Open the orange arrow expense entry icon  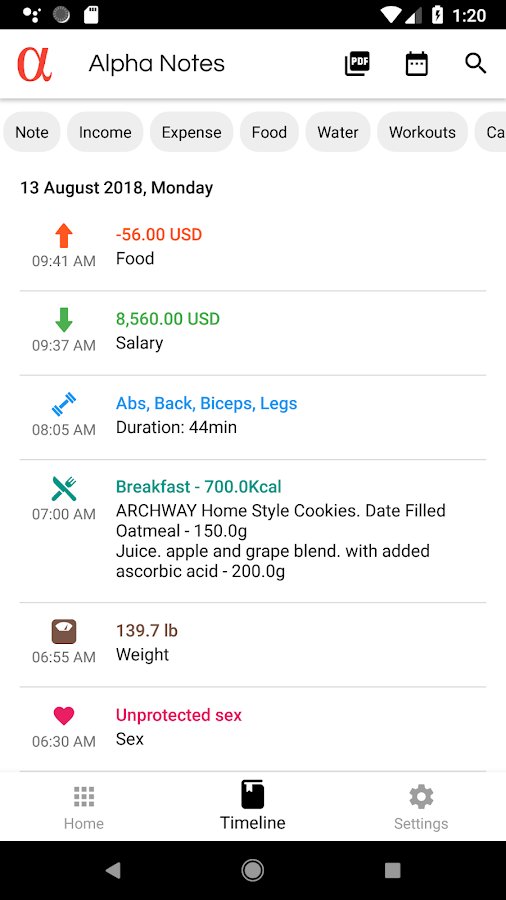pos(64,236)
